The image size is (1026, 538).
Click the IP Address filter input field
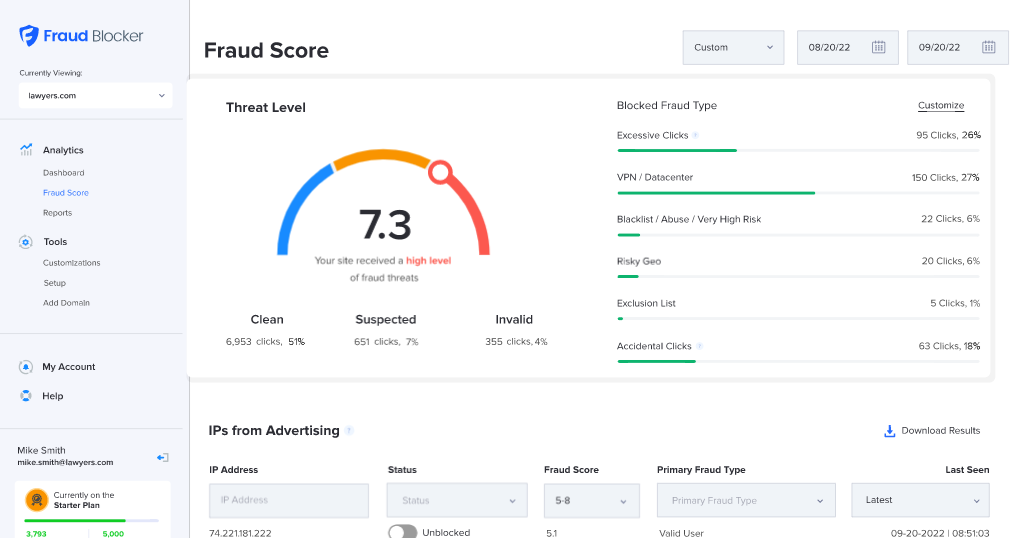coord(288,500)
